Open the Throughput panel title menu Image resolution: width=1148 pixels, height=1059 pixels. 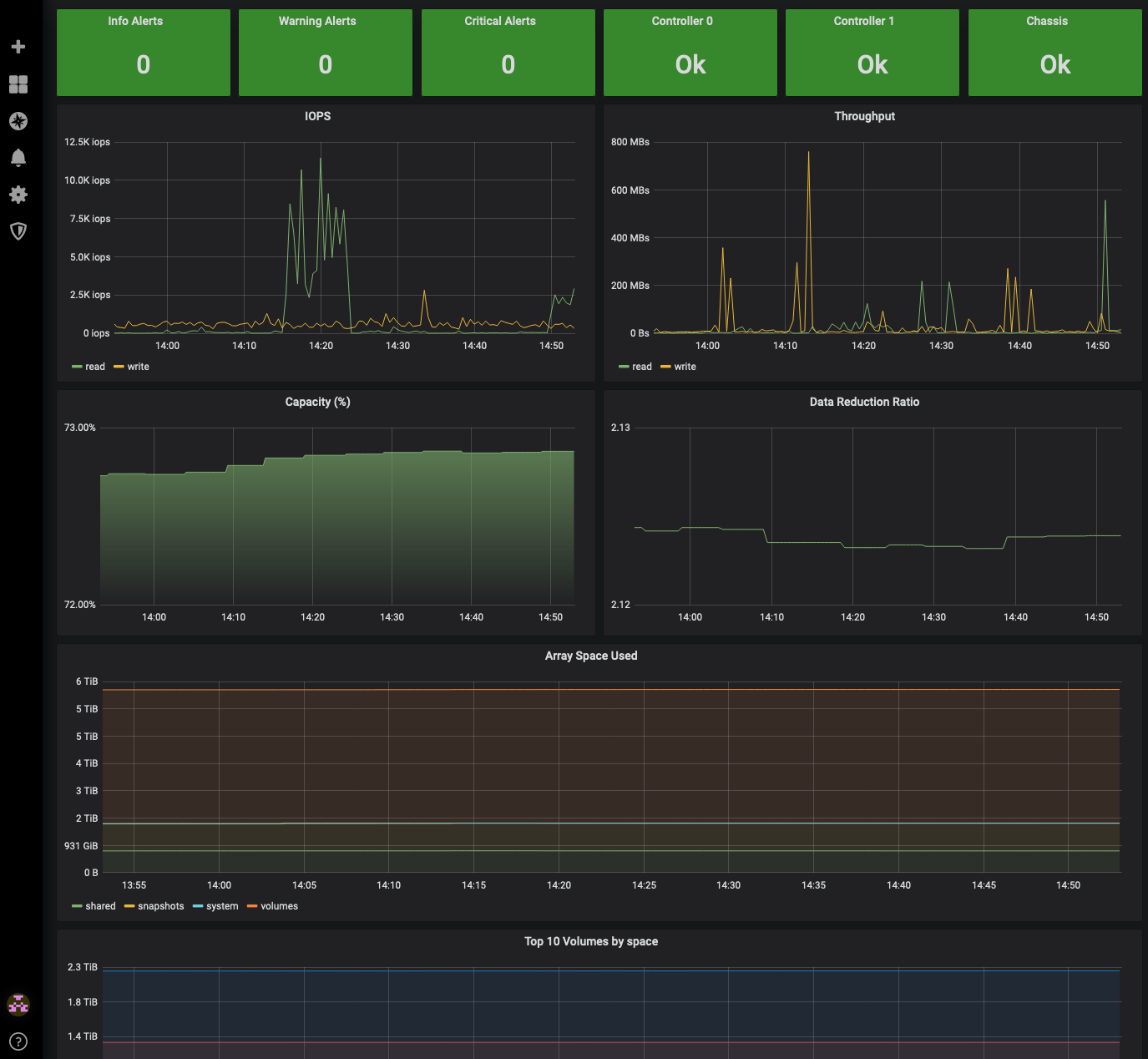coord(864,116)
